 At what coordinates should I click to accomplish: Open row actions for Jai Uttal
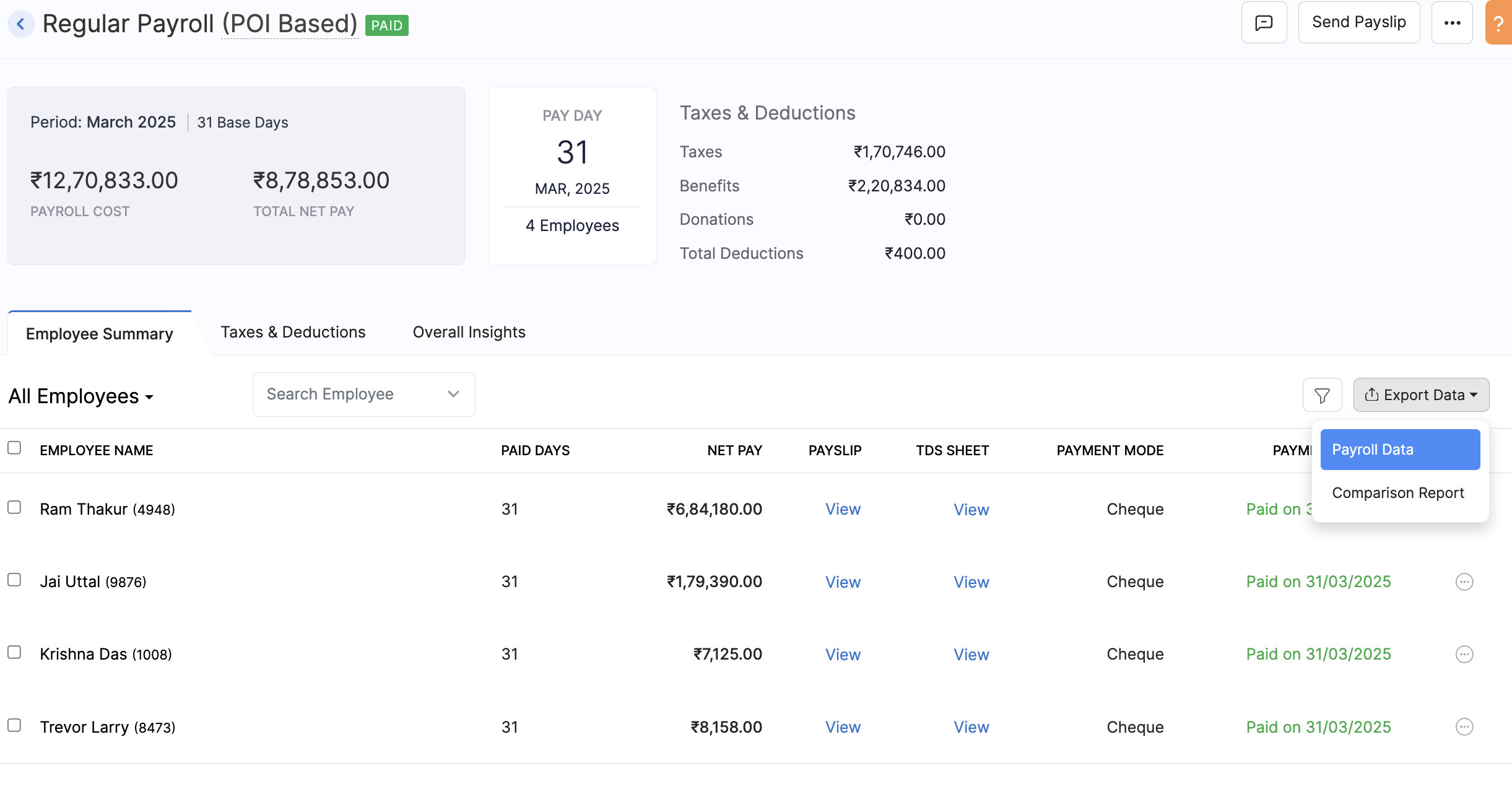(x=1464, y=581)
